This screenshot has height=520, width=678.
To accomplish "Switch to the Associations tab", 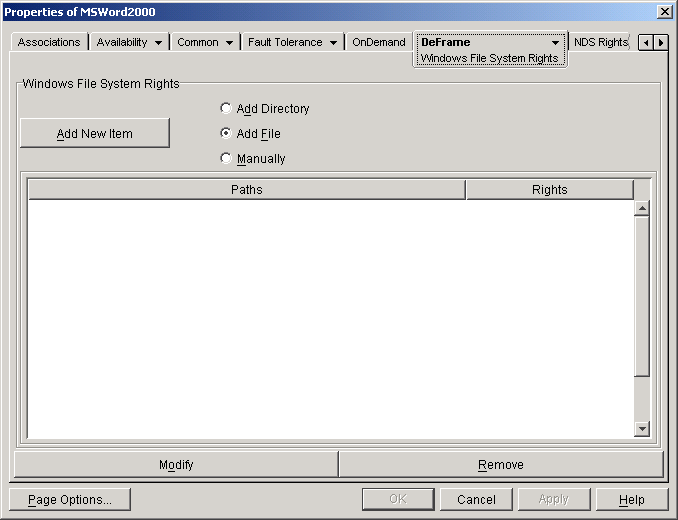I will [x=49, y=42].
